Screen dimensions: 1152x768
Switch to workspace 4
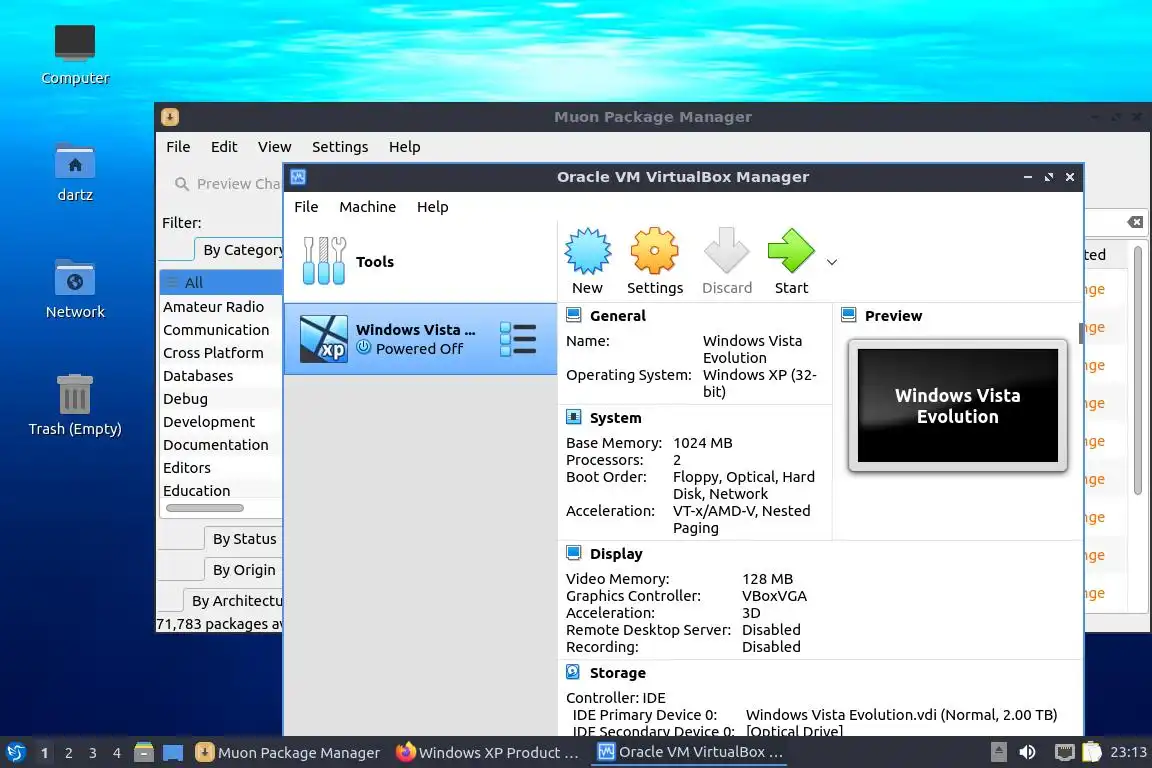point(117,753)
